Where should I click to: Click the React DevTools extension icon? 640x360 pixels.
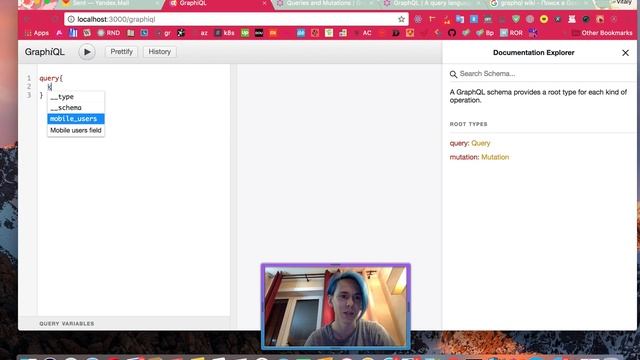click(418, 19)
